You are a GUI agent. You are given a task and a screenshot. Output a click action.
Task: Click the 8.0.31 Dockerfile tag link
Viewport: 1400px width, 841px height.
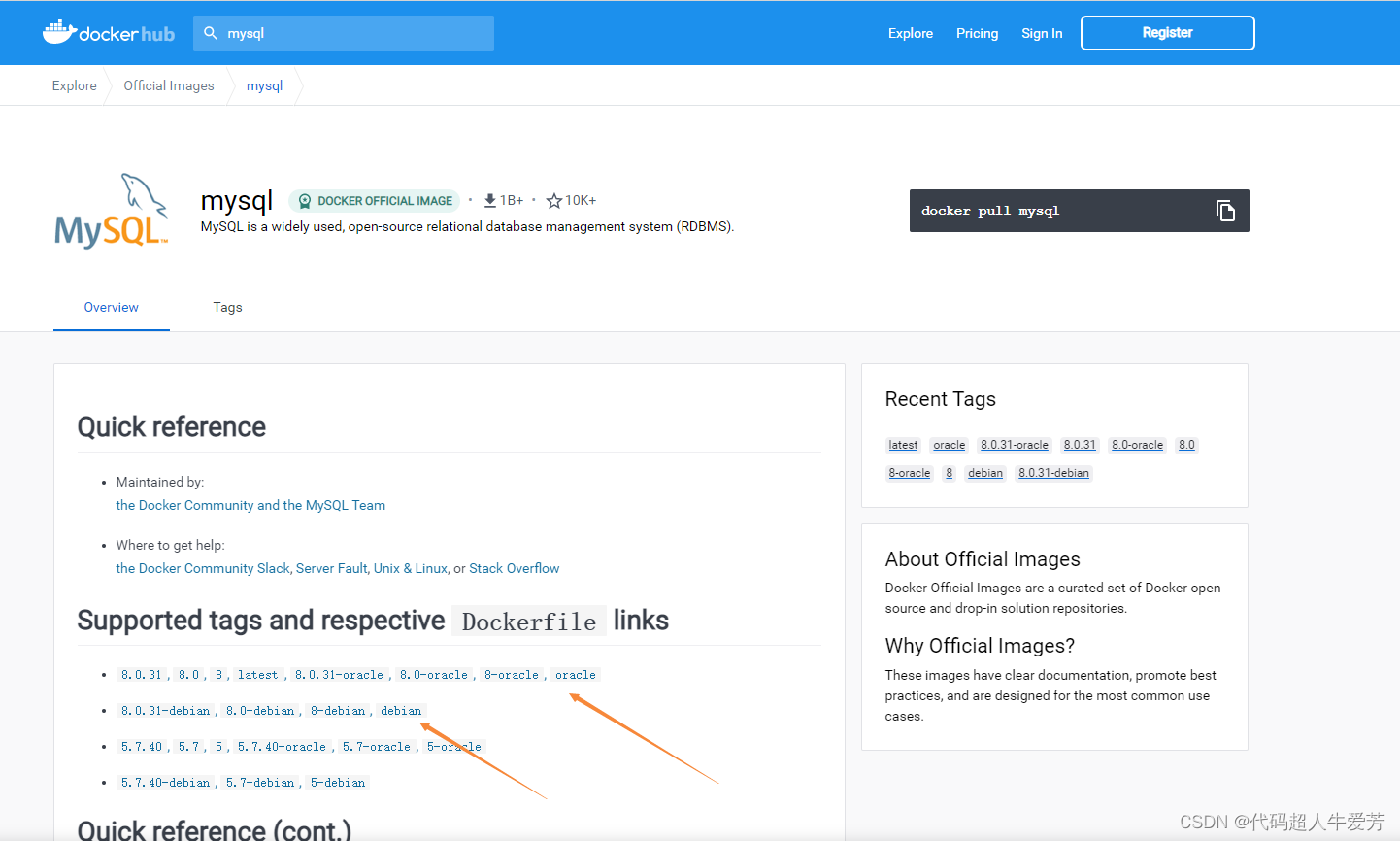(142, 675)
